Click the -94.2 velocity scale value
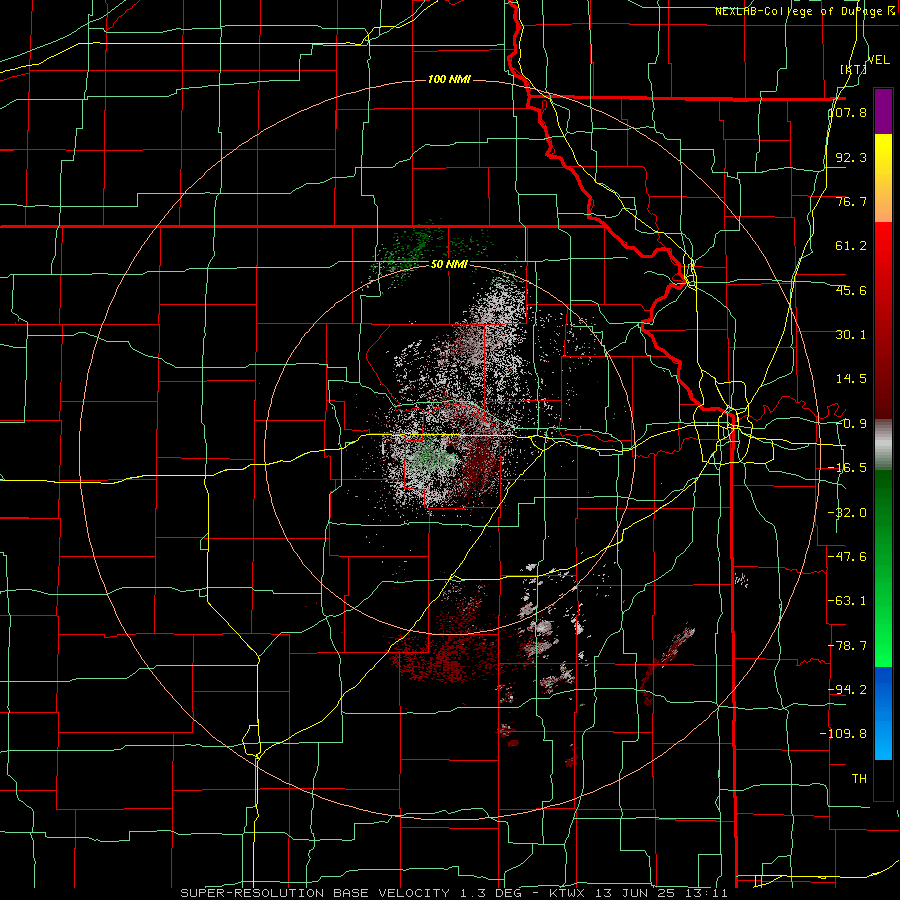 [x=847, y=689]
